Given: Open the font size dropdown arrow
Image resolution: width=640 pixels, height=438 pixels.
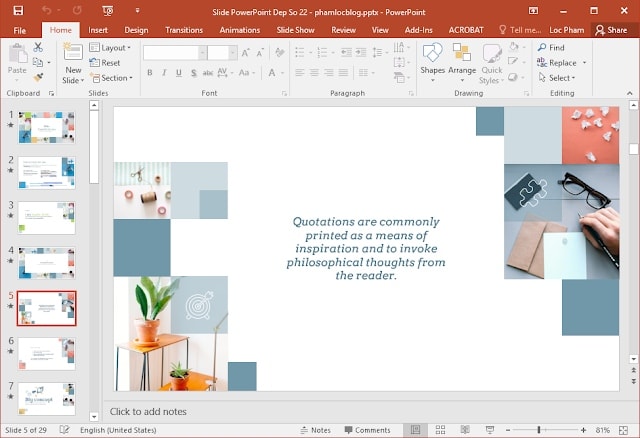Looking at the screenshot, I should point(232,53).
